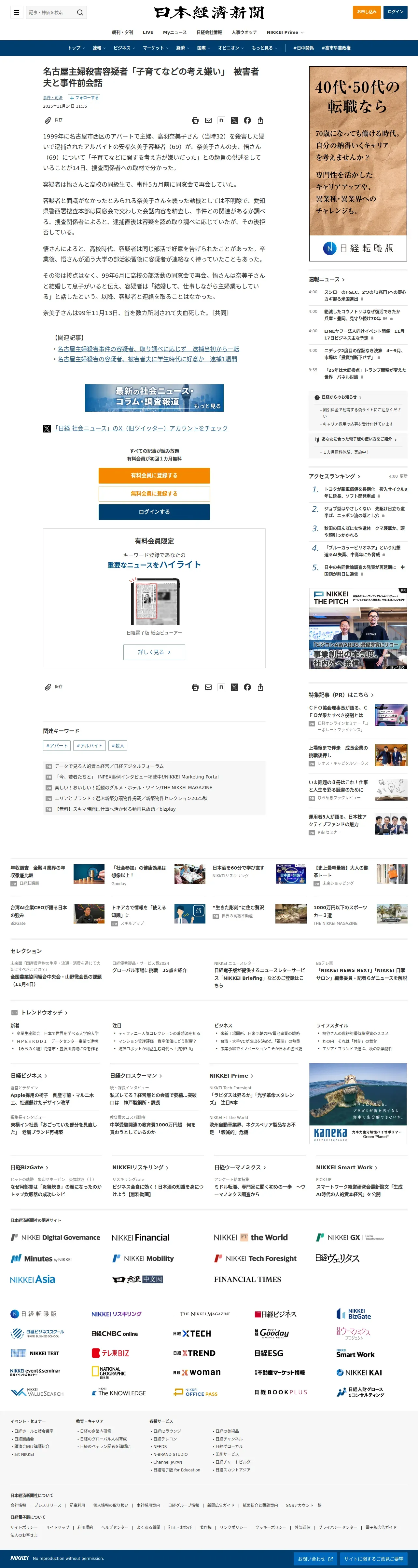This screenshot has width=418, height=1568.
Task: Open the 朝刊・夕刊 menu item
Action: pyautogui.click(x=122, y=32)
